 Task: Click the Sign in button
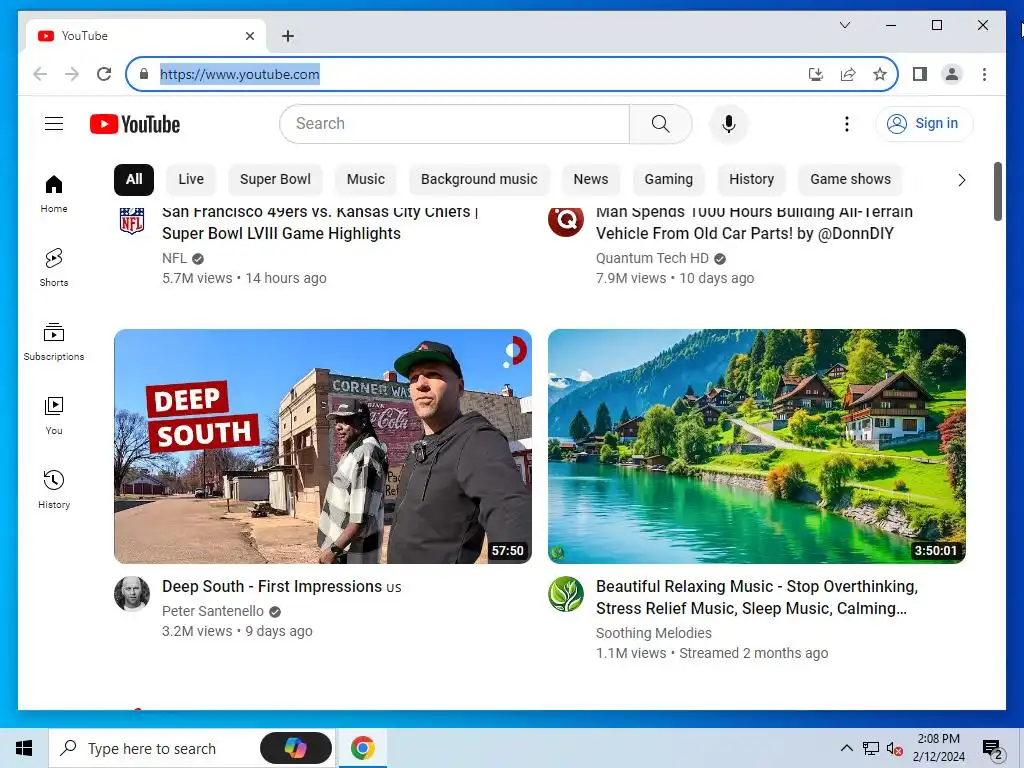pyautogui.click(x=924, y=123)
